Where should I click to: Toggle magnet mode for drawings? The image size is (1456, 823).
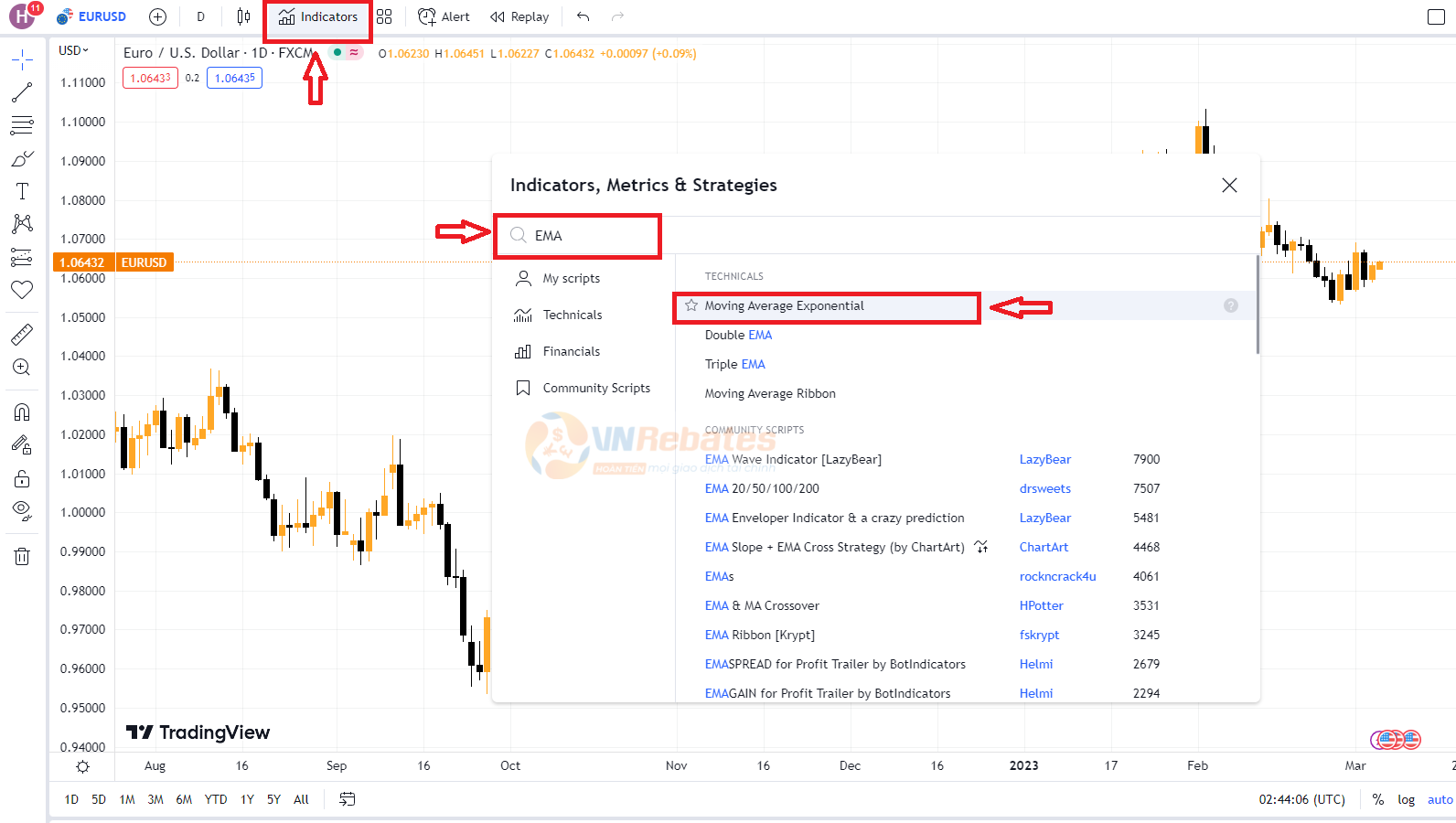click(22, 412)
